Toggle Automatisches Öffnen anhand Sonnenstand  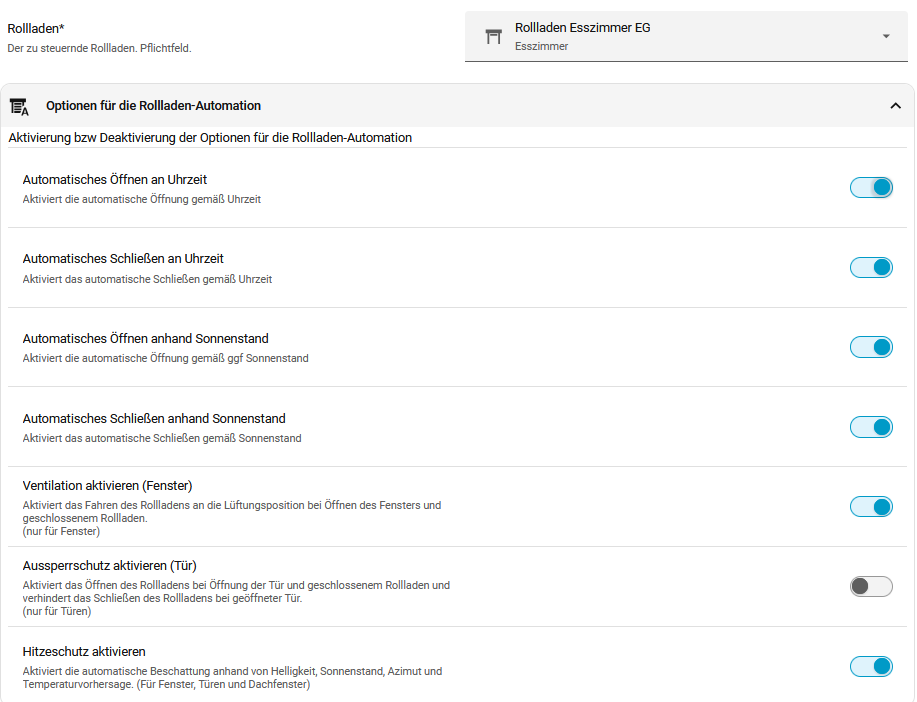coord(871,347)
